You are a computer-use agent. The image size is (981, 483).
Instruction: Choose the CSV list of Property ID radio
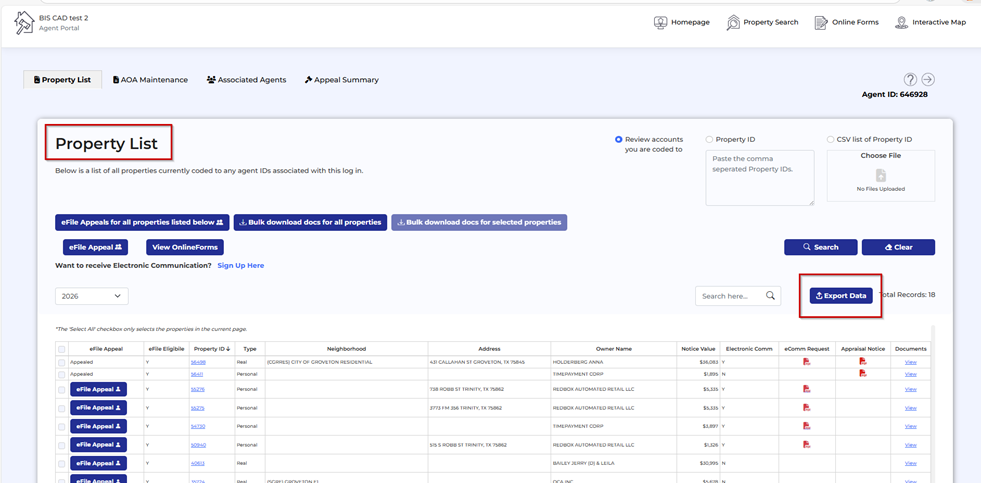tap(830, 140)
